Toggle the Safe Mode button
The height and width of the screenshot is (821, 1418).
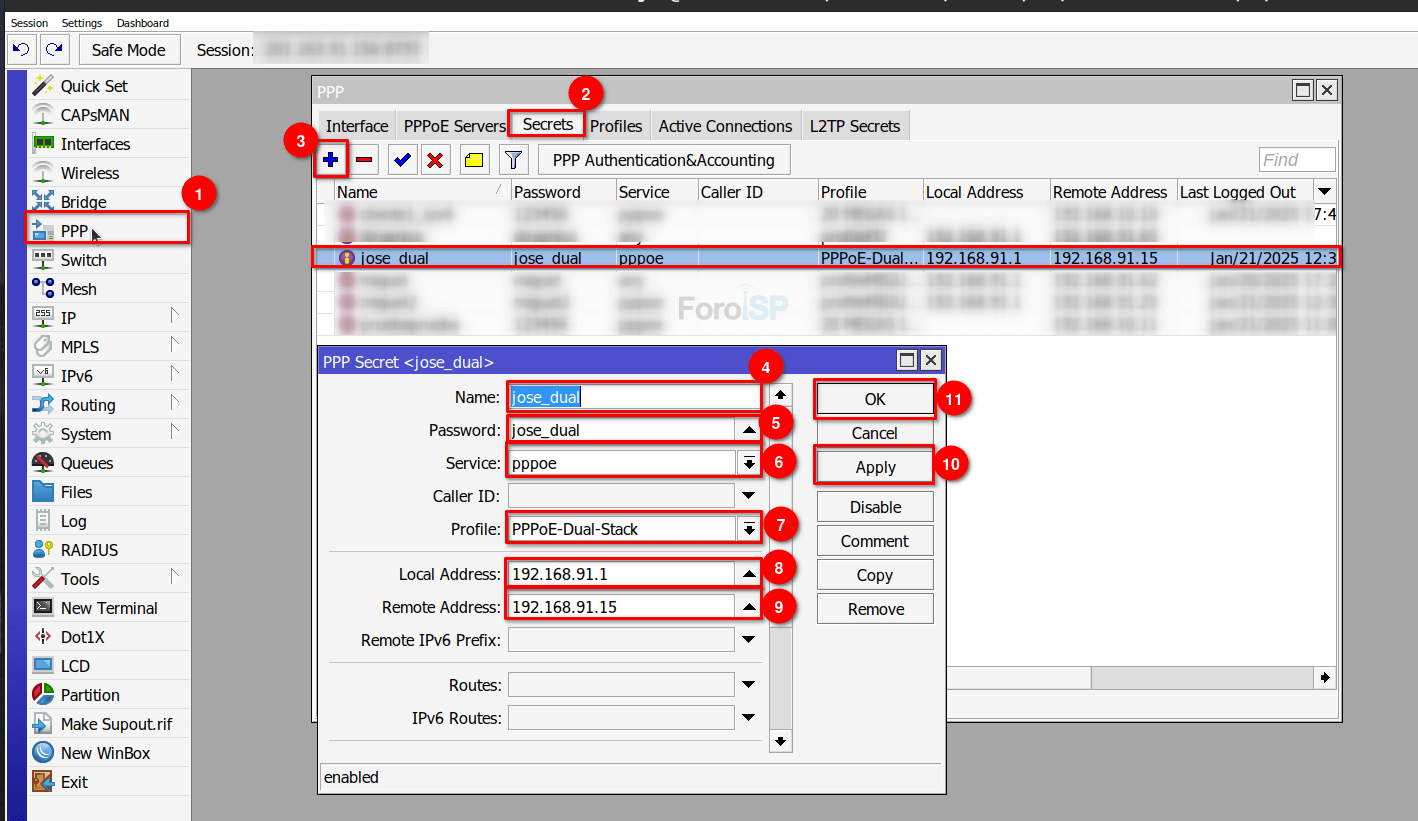pos(129,50)
